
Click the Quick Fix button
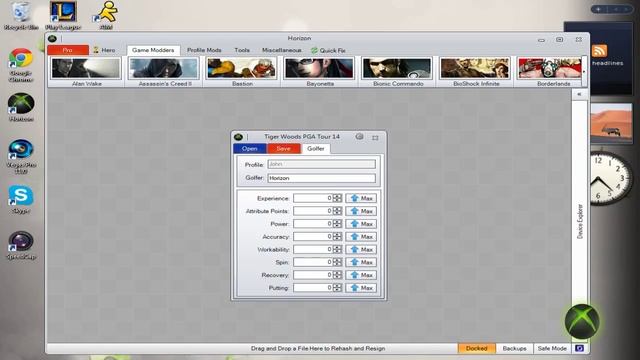click(x=328, y=50)
